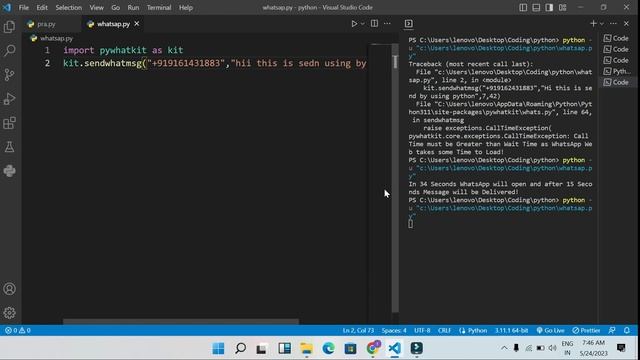
Task: Open the Run and Debug view
Action: (9, 99)
